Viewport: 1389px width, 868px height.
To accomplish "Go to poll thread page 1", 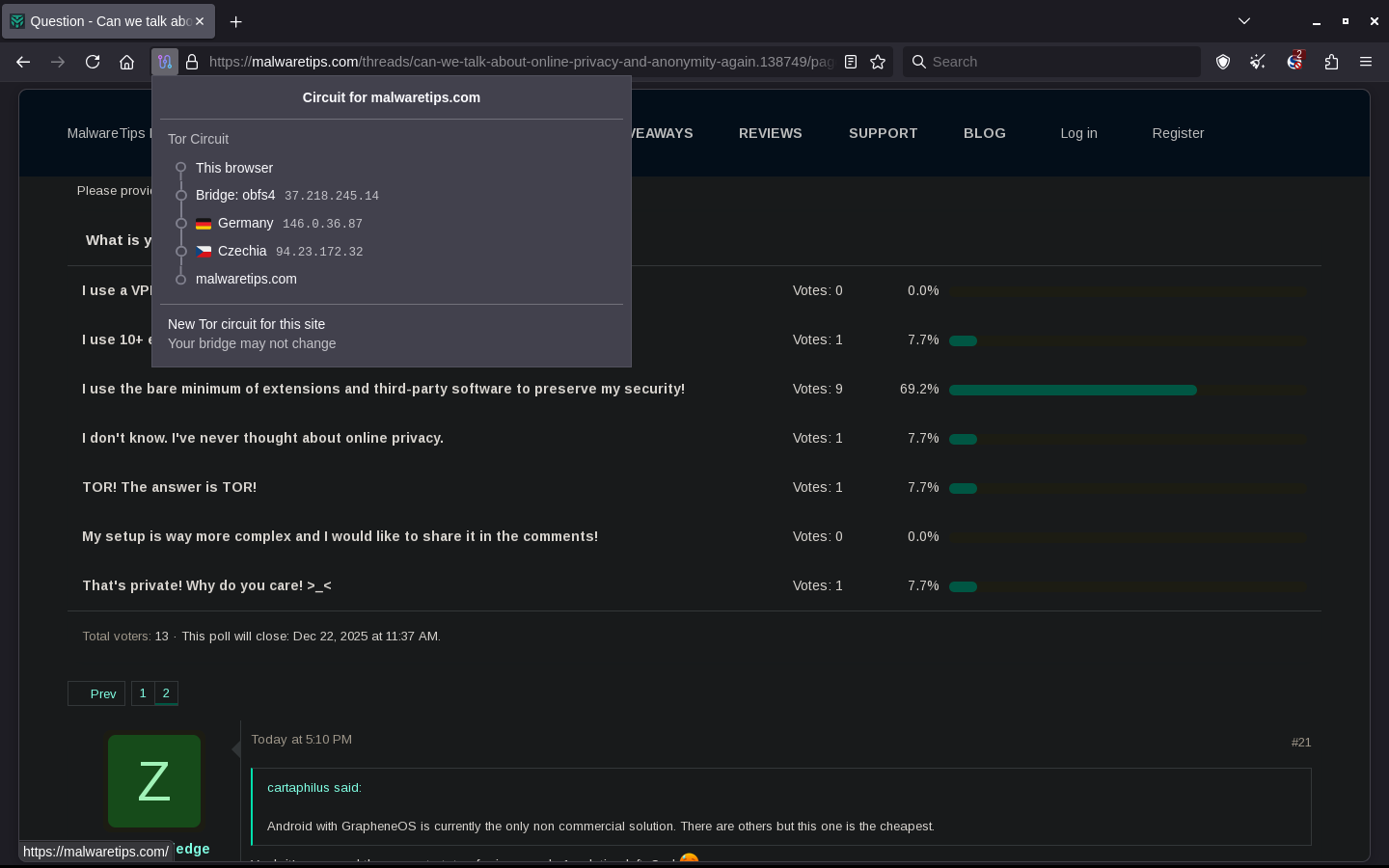I will point(143,693).
